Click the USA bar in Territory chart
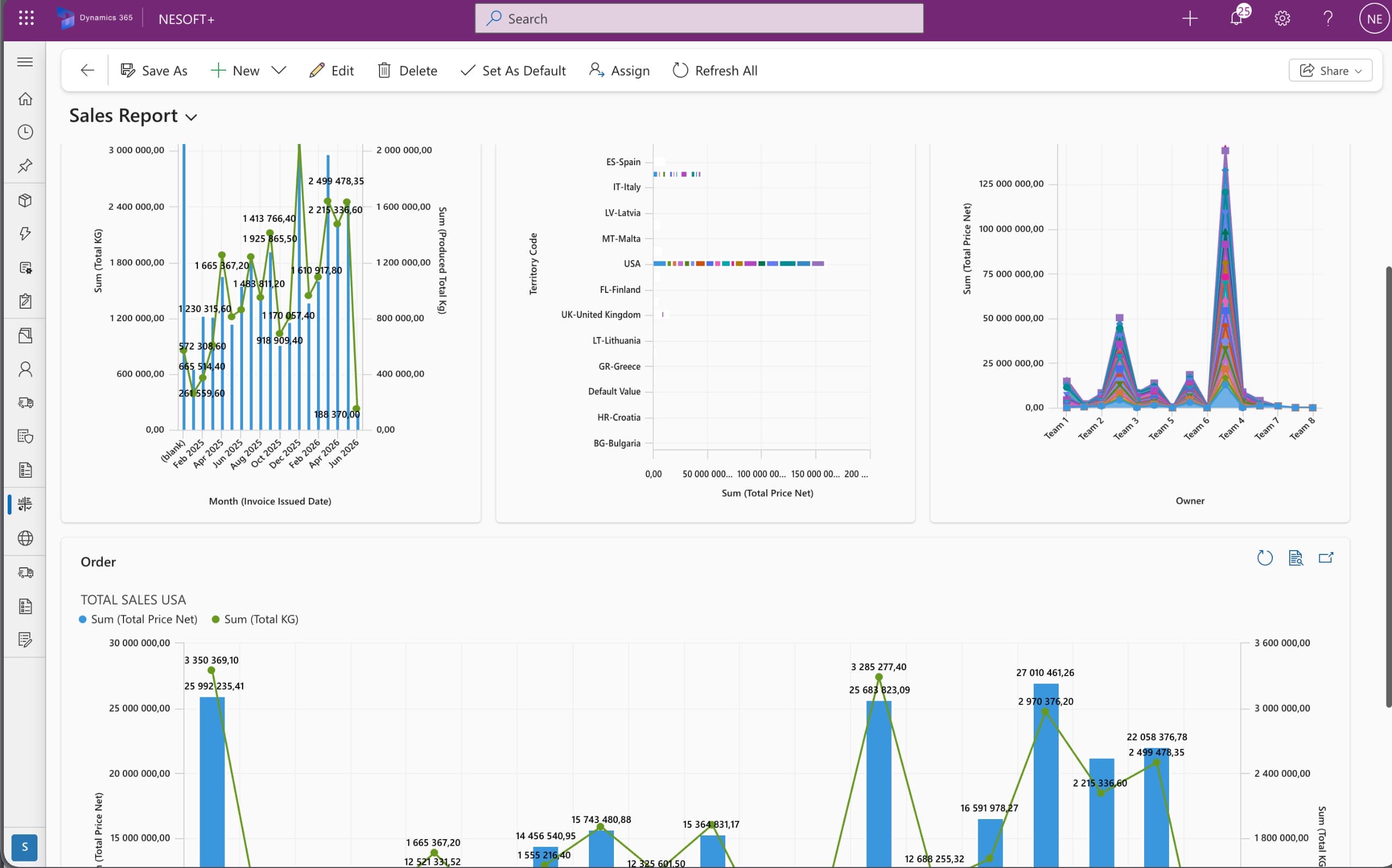The width and height of the screenshot is (1392, 868). coord(738,264)
